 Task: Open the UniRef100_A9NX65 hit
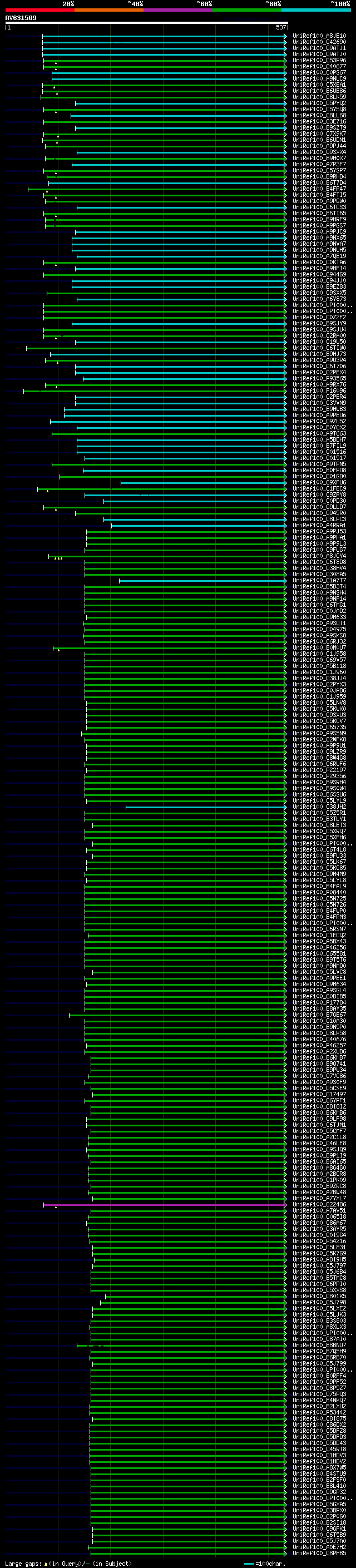pos(319,238)
